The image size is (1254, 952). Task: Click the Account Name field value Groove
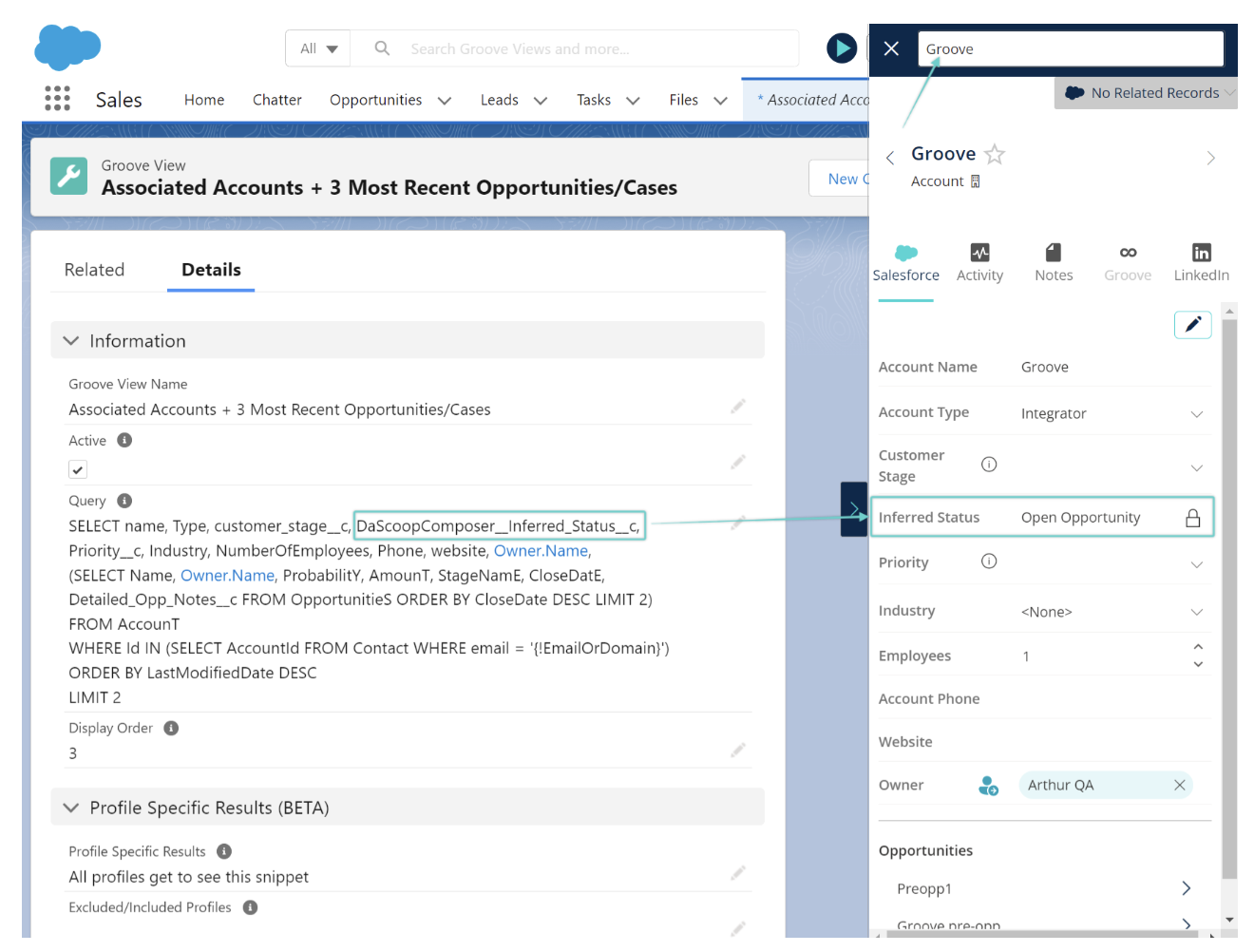click(x=1045, y=367)
